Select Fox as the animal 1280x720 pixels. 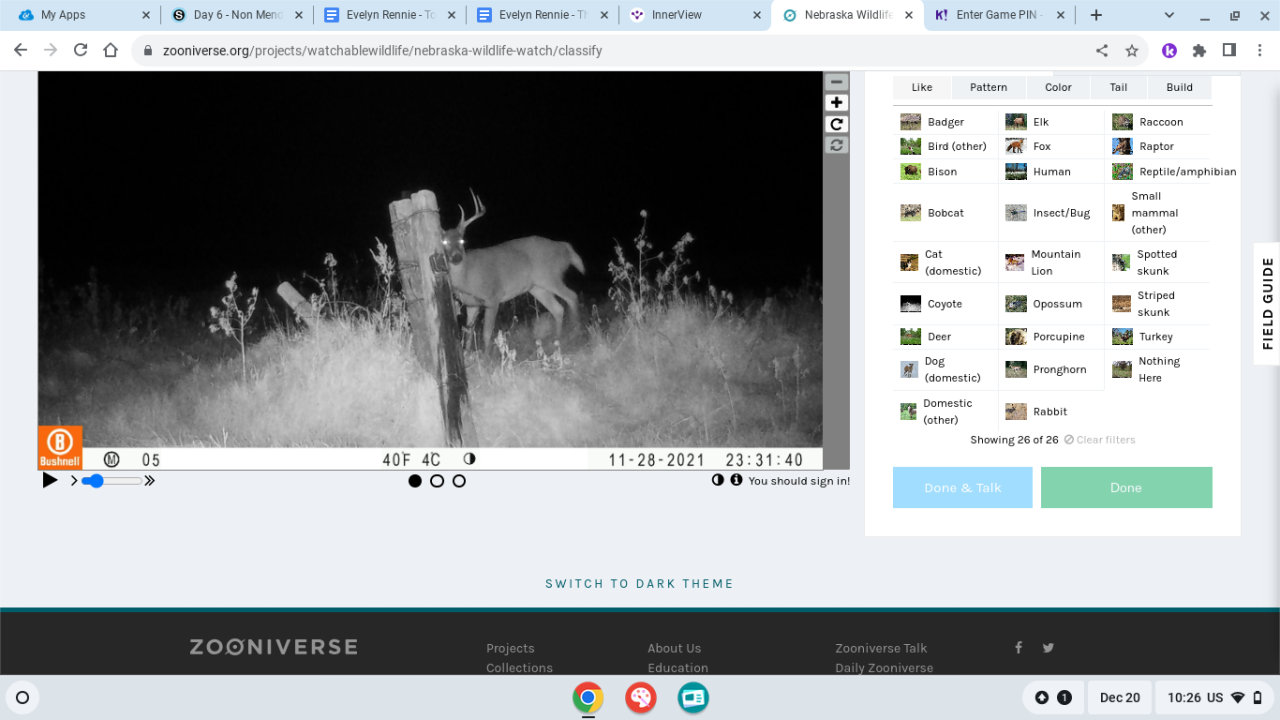pyautogui.click(x=1052, y=146)
